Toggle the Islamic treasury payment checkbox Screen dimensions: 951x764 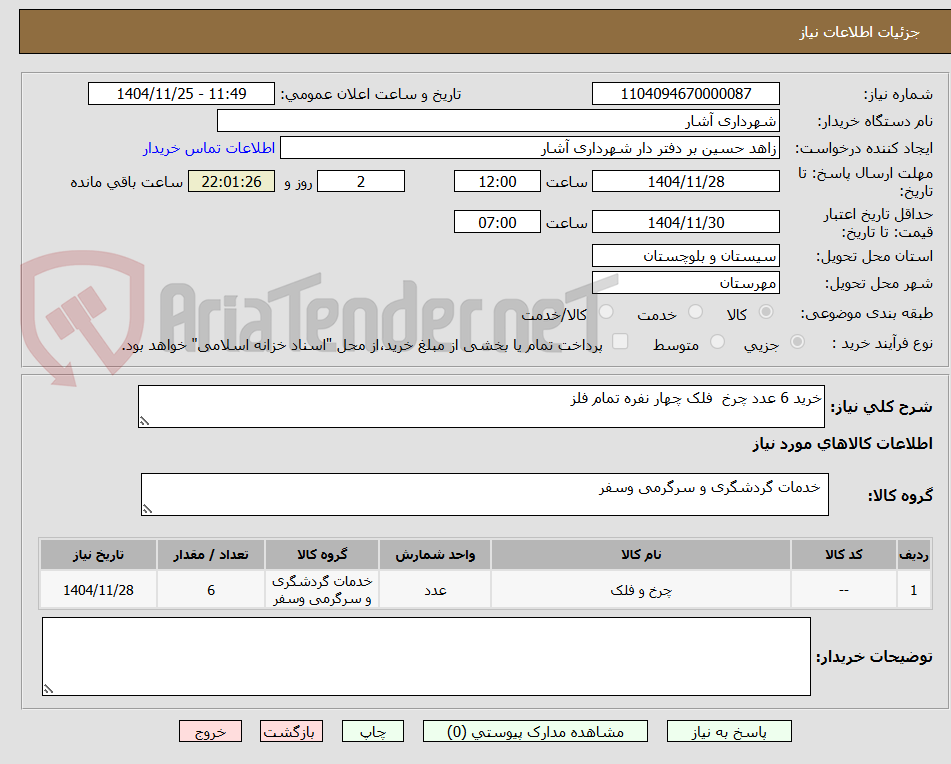point(620,341)
